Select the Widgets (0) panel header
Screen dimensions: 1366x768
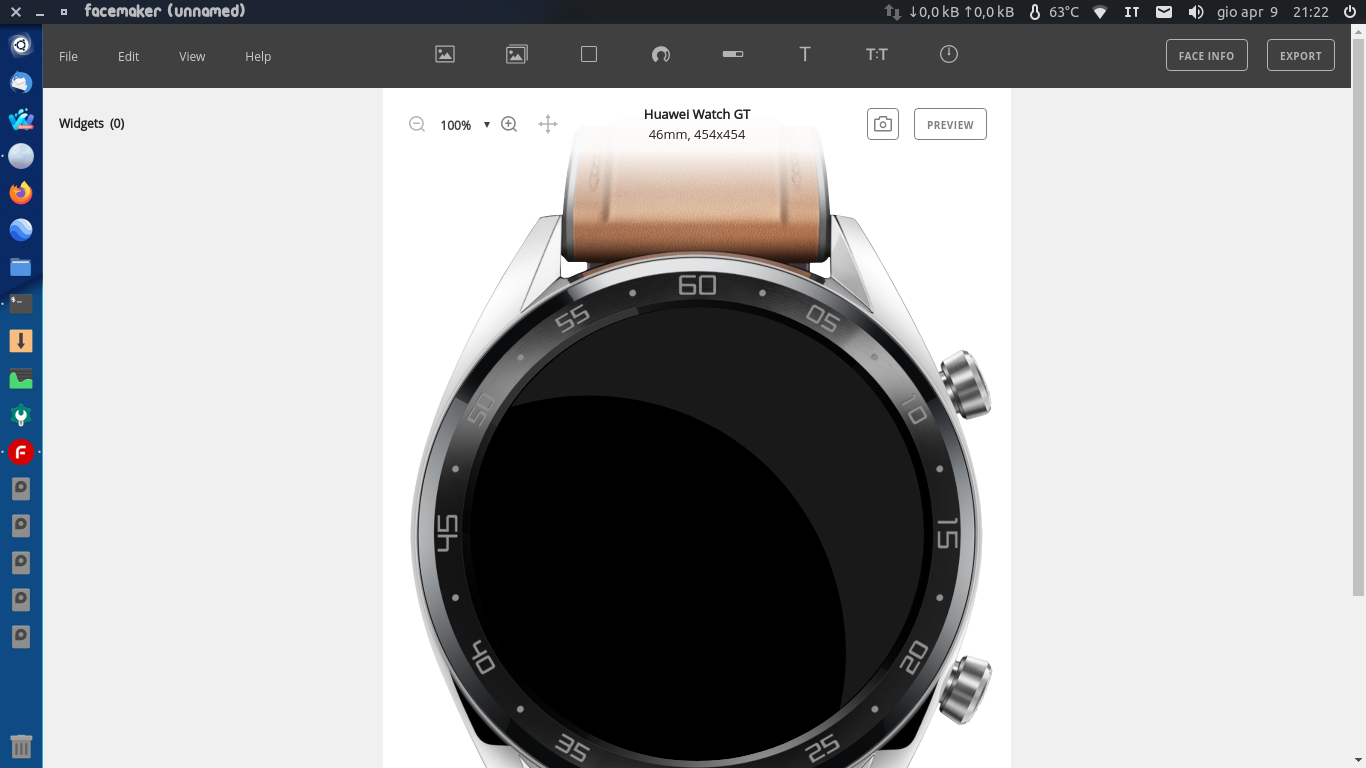coord(92,124)
